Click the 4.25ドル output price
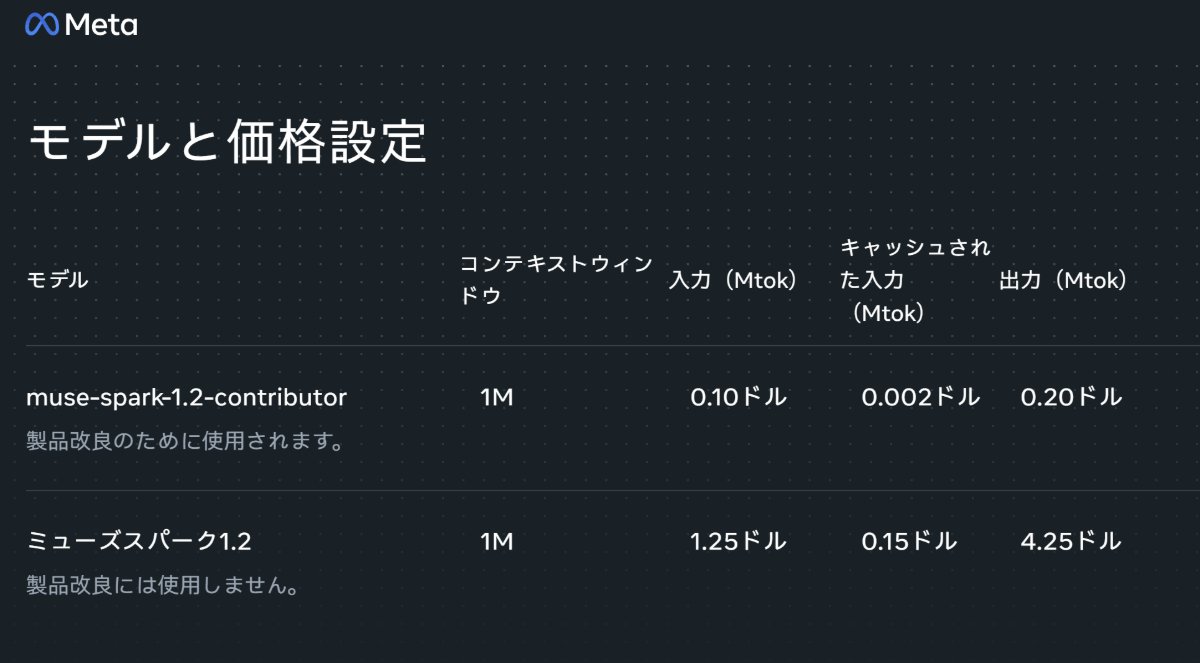The width and height of the screenshot is (1200, 663). tap(1072, 542)
